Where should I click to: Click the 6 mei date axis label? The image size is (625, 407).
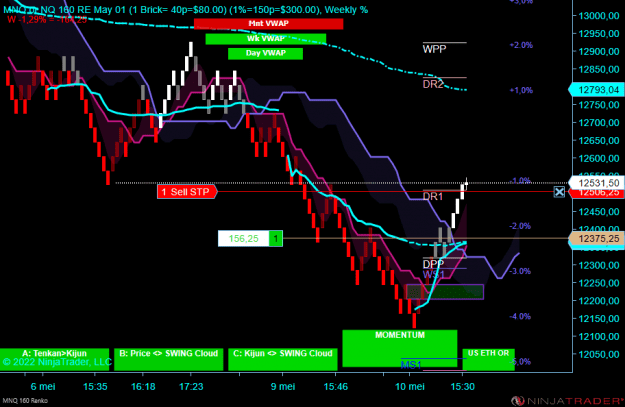[43, 387]
